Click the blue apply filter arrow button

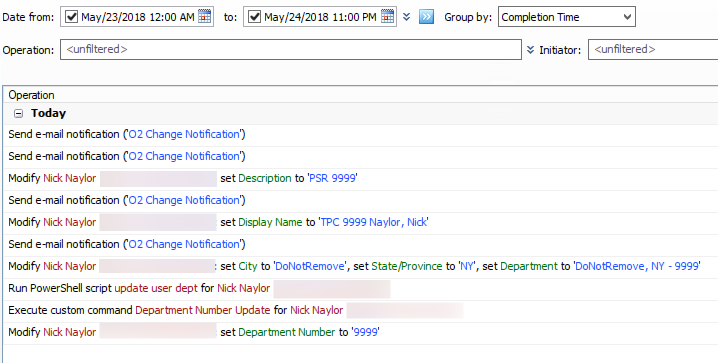426,17
